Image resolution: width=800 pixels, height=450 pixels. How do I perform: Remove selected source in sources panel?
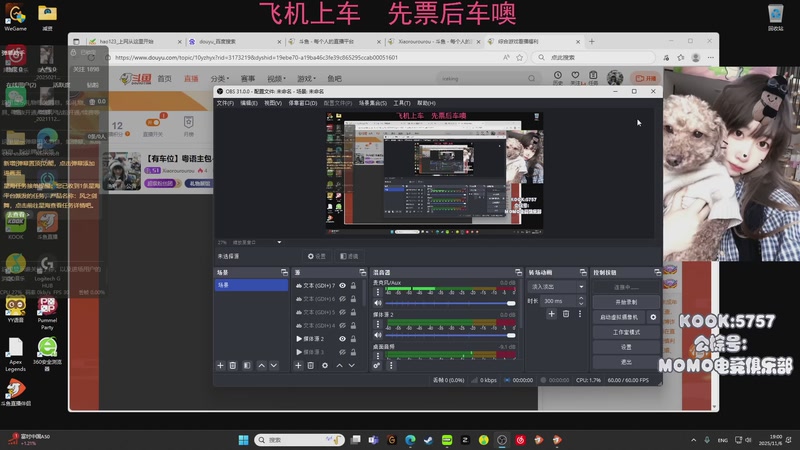(x=311, y=365)
